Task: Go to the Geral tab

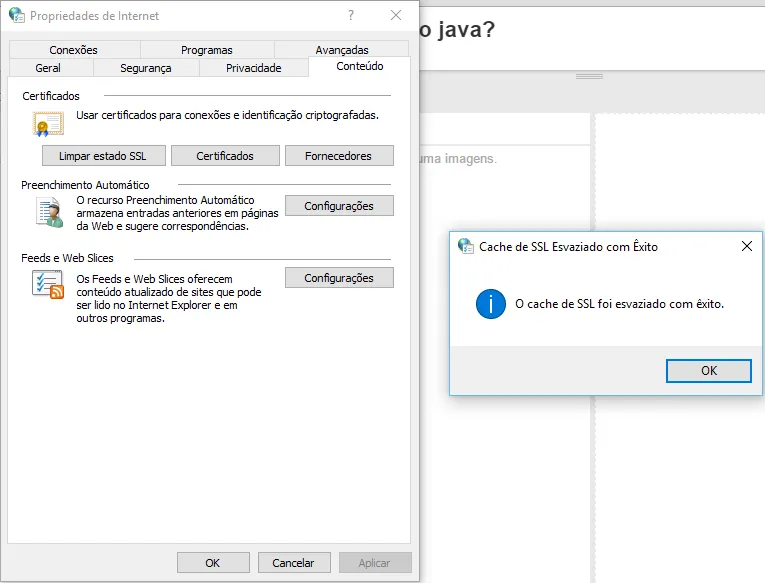Action: [x=48, y=68]
